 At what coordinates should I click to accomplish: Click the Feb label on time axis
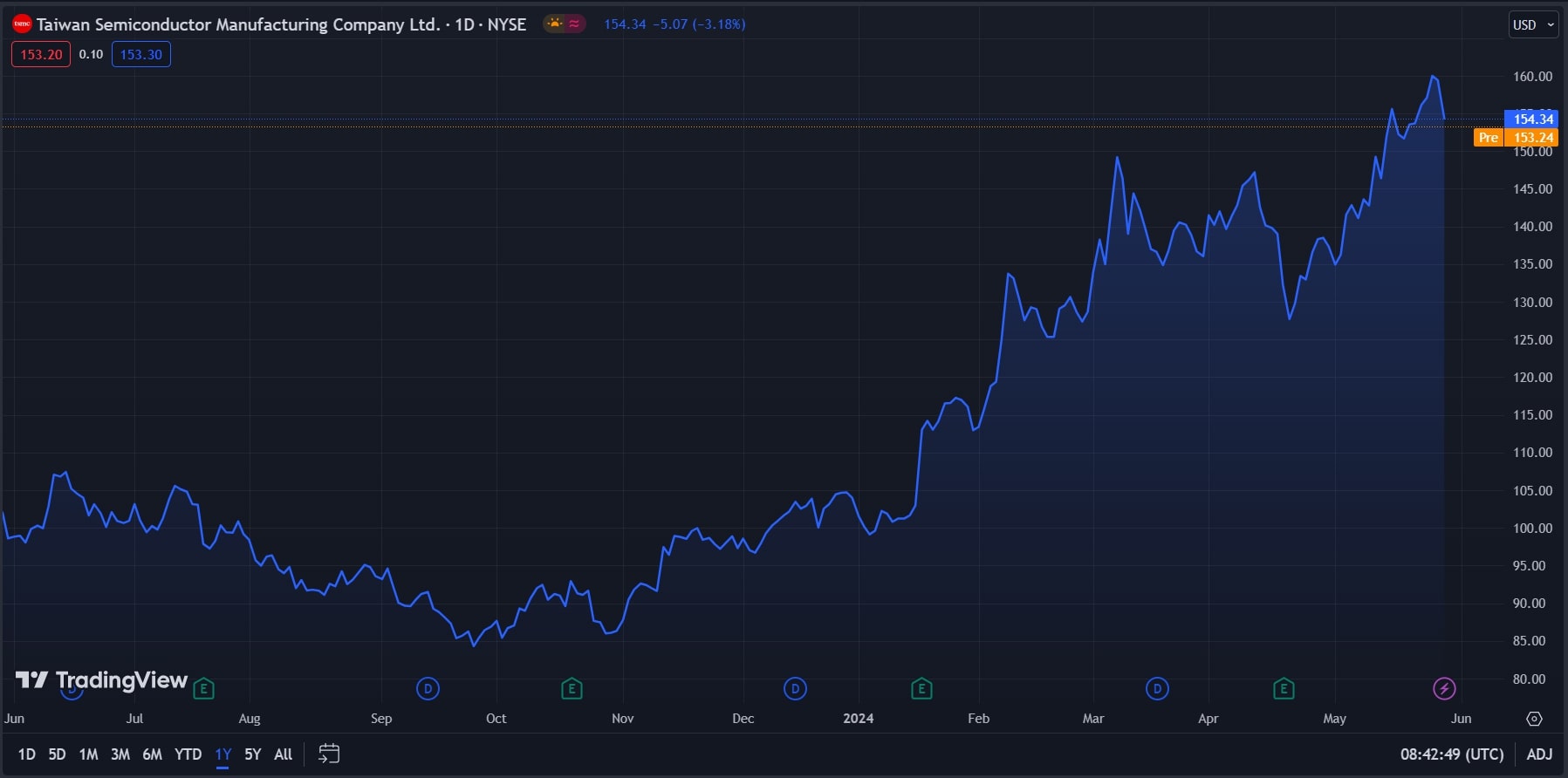point(978,719)
